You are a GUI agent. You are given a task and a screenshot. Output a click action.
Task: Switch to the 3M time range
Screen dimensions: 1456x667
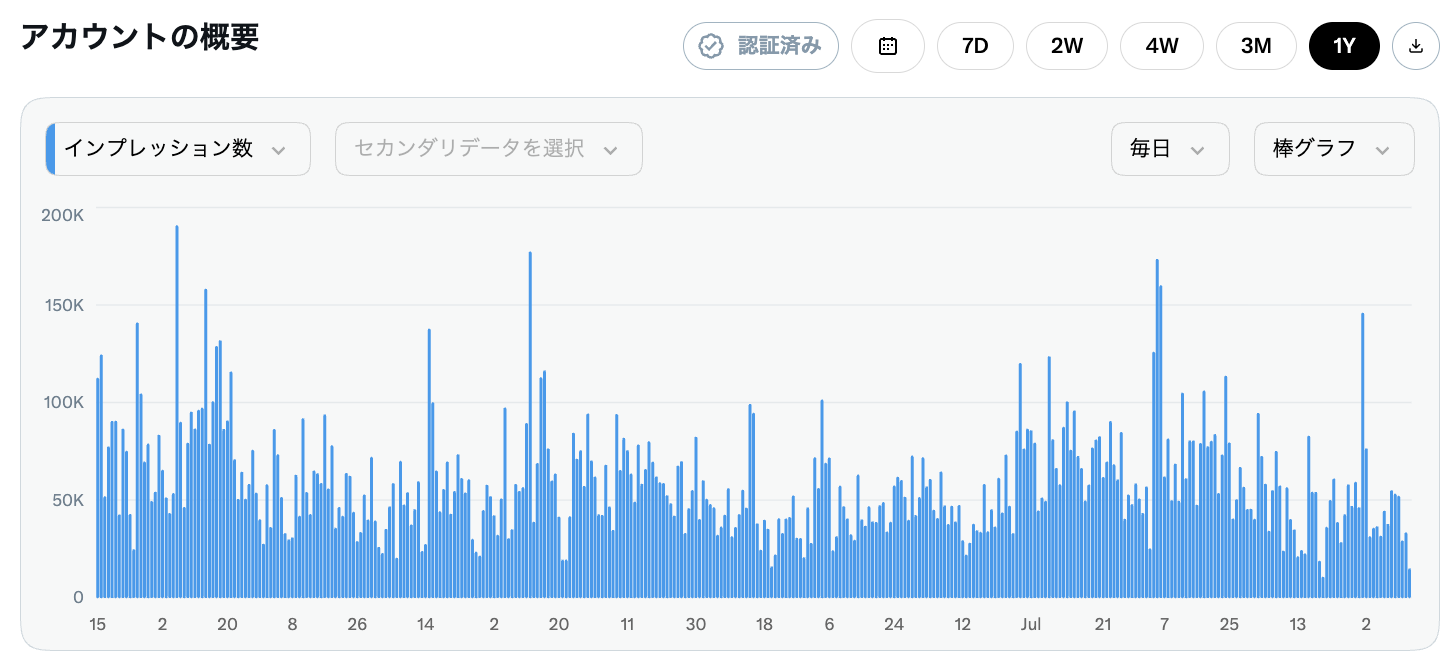1256,46
